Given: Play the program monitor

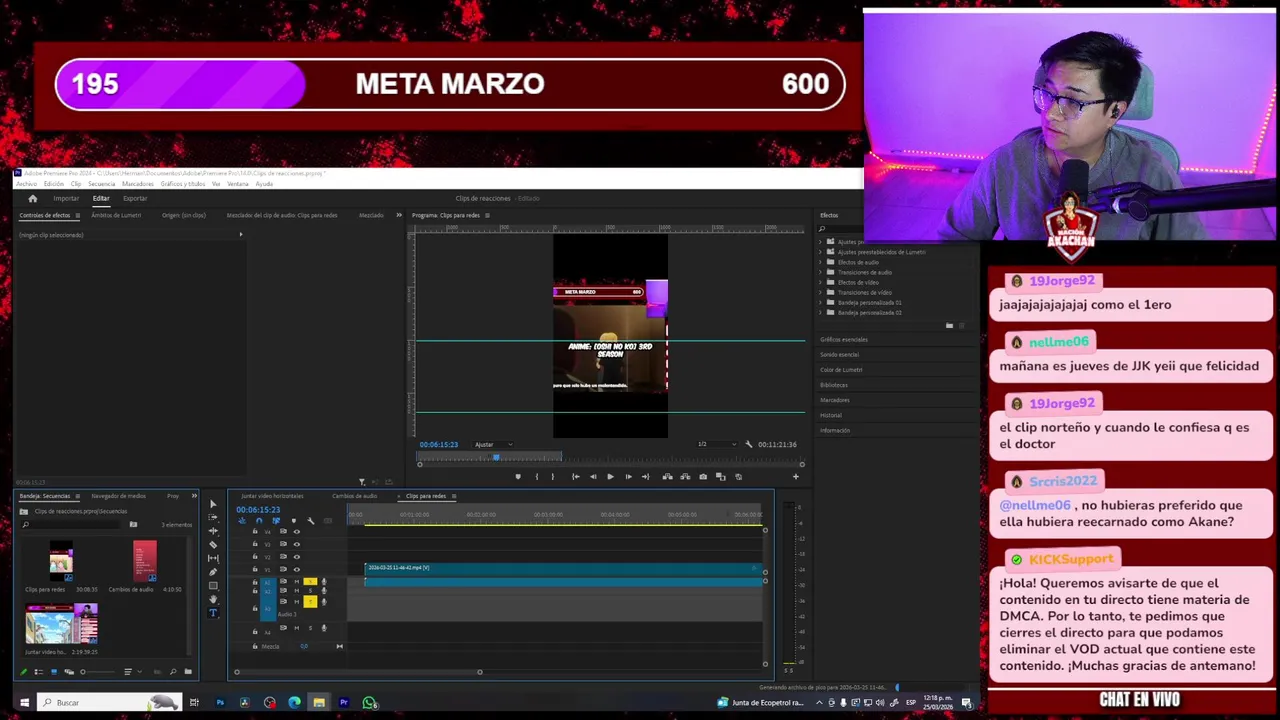Looking at the screenshot, I should pos(610,477).
